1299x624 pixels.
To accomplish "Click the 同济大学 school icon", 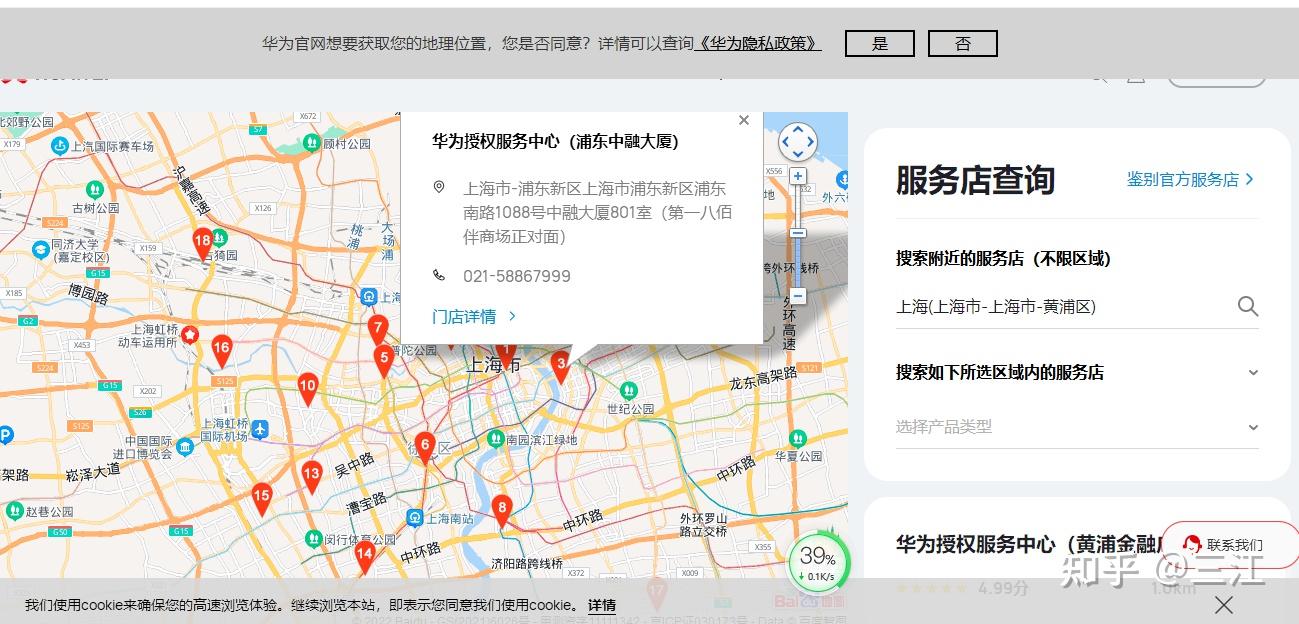I will click(x=40, y=249).
